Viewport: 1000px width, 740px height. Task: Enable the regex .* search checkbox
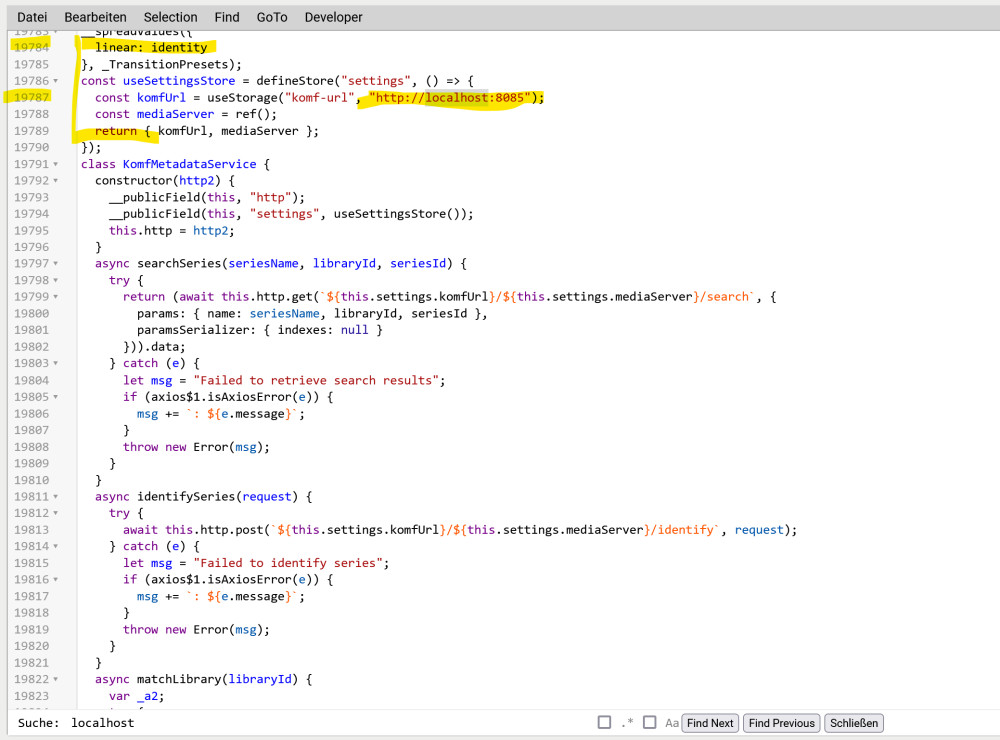tap(605, 722)
